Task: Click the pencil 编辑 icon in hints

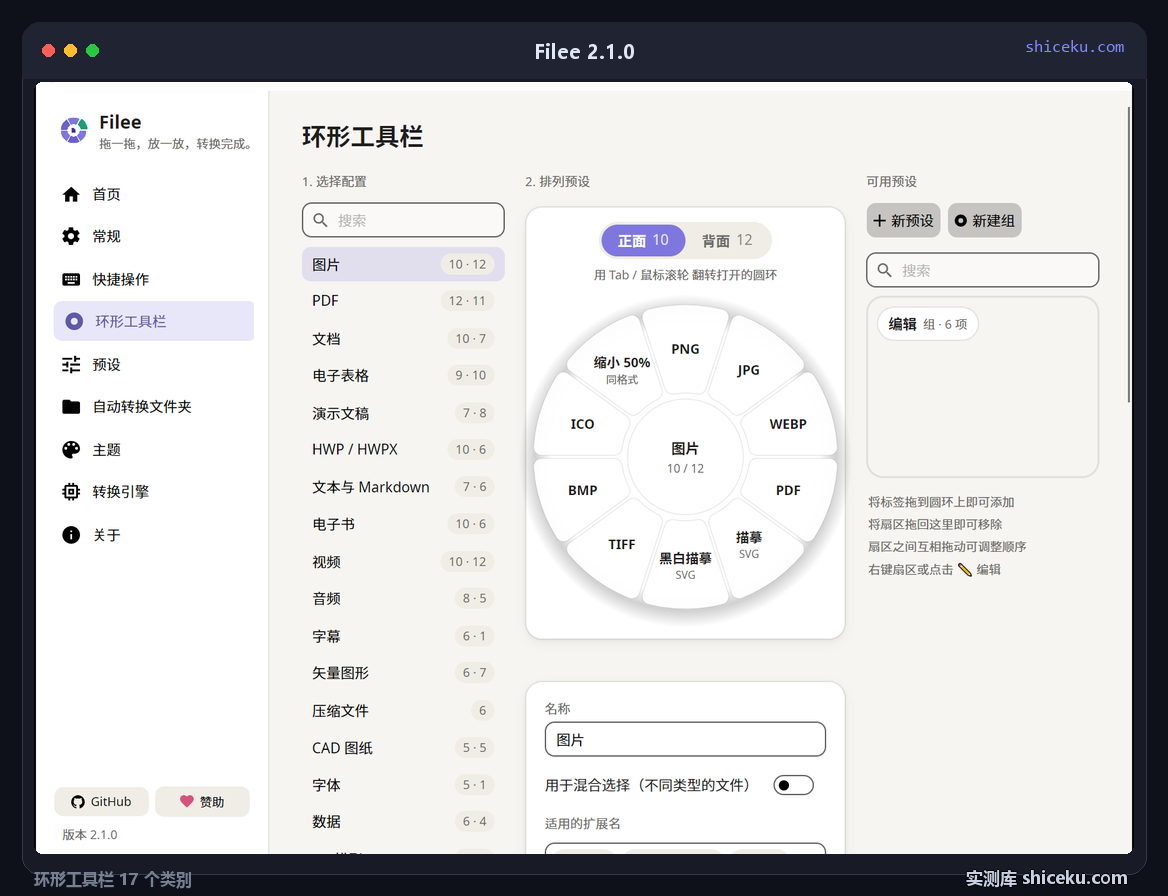Action: (965, 570)
